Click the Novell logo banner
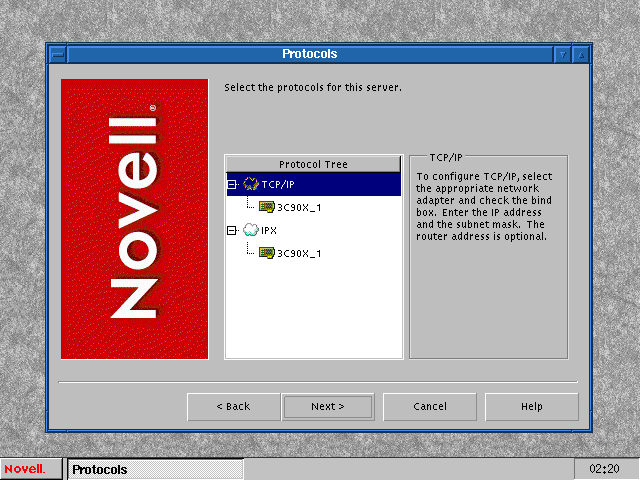The width and height of the screenshot is (640, 480). [135, 219]
